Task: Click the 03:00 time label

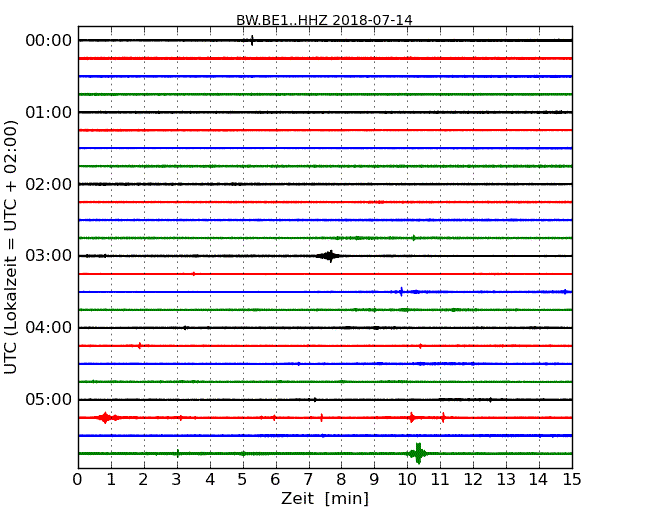Action: [49, 256]
